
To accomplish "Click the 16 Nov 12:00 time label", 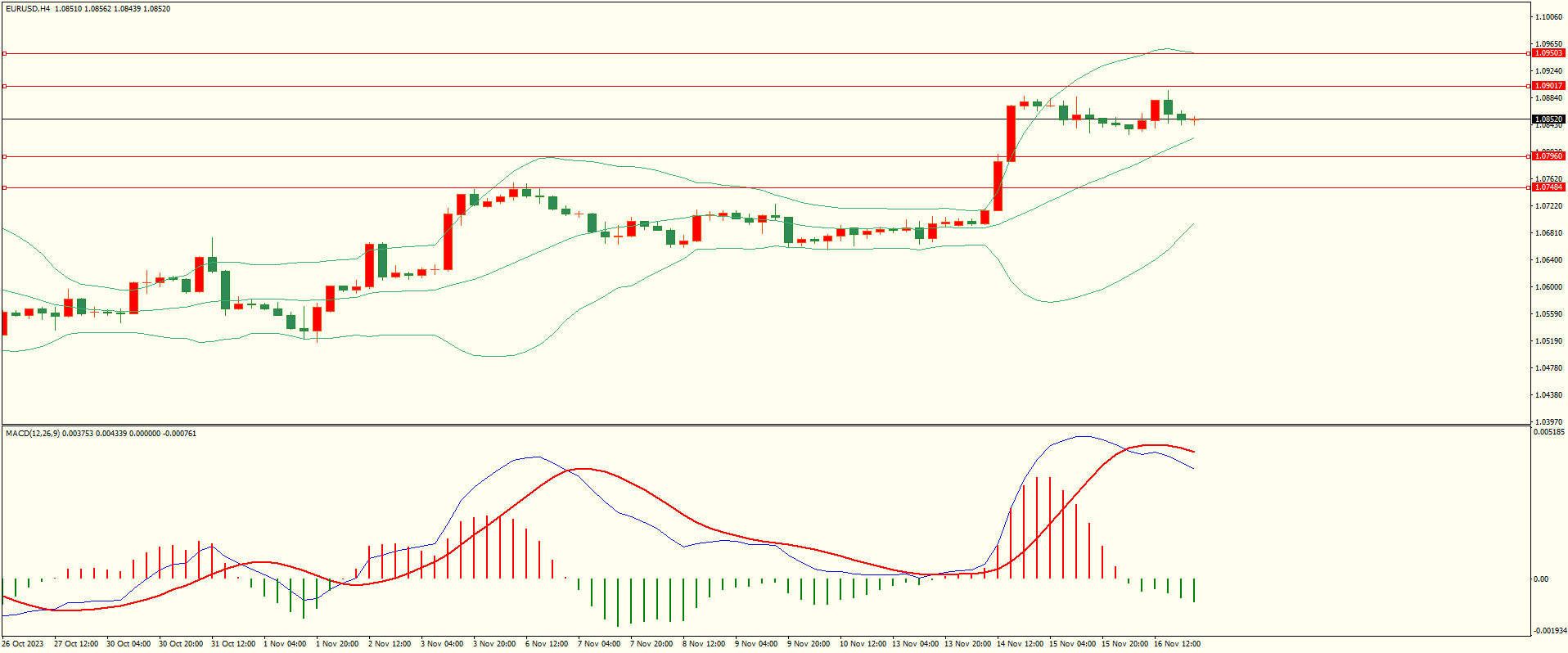I will [x=1177, y=644].
